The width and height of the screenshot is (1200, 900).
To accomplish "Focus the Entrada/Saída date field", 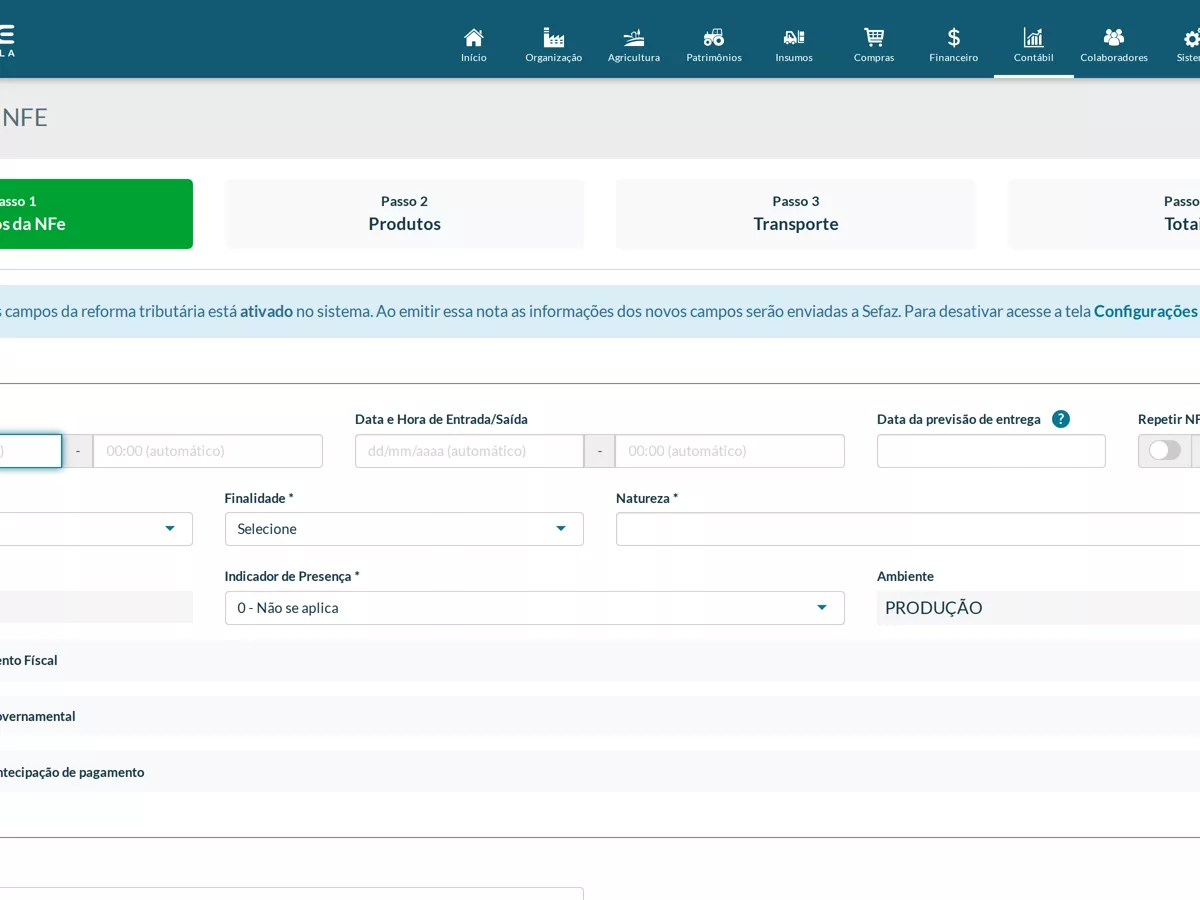I will tap(469, 451).
